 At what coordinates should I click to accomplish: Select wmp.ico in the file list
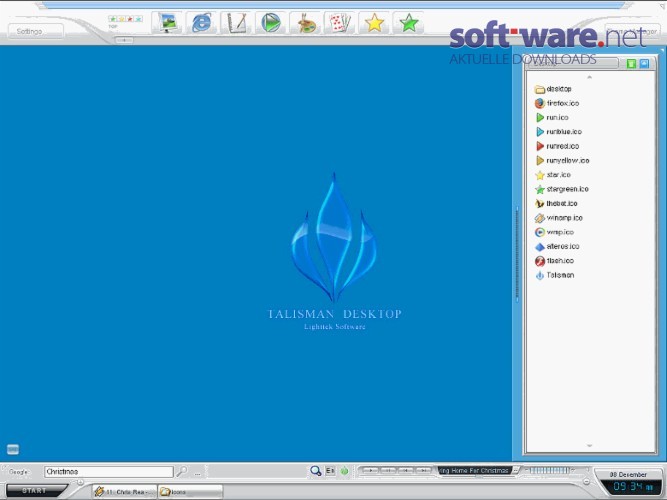(x=554, y=232)
